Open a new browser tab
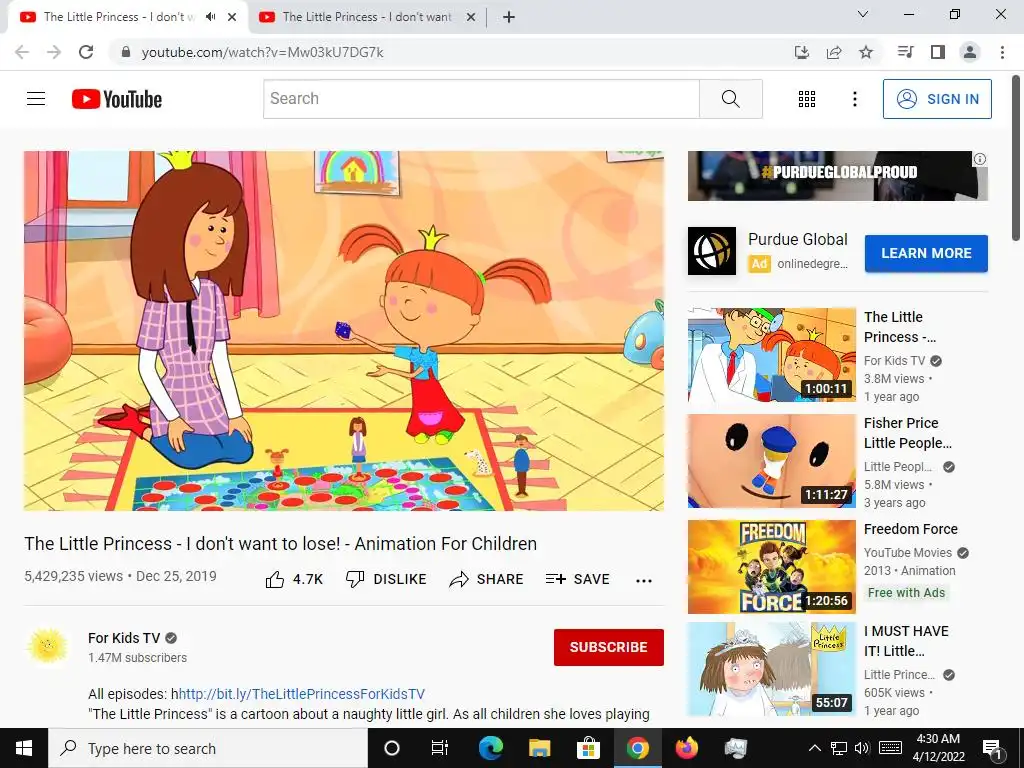This screenshot has width=1024, height=768. click(509, 17)
